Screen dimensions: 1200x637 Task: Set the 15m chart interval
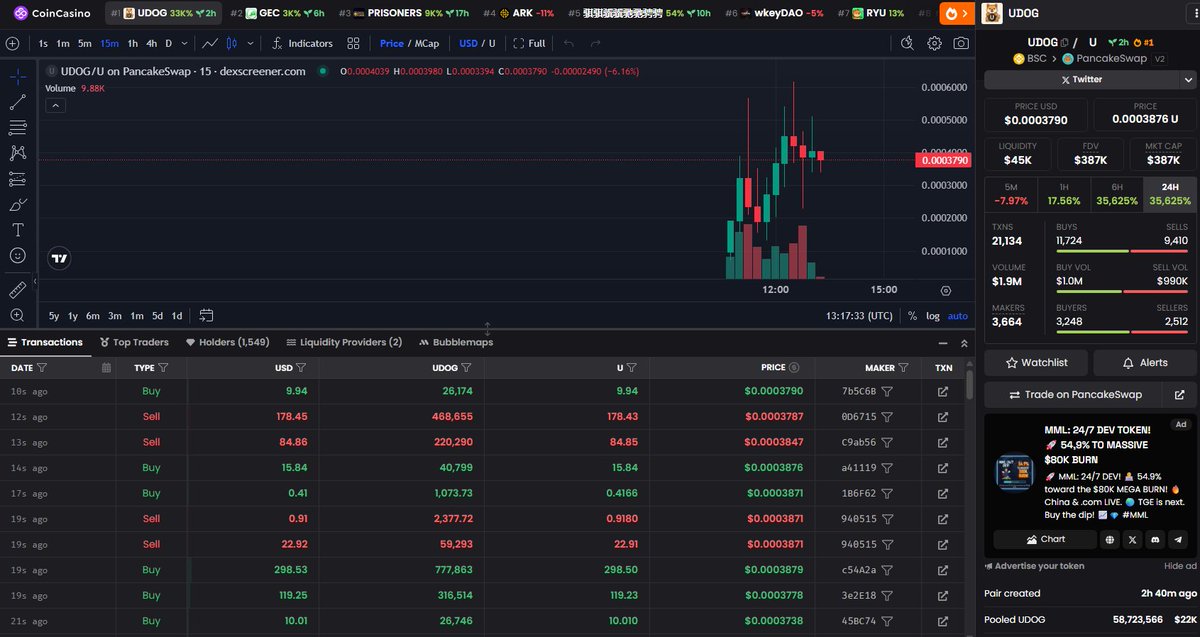(109, 43)
